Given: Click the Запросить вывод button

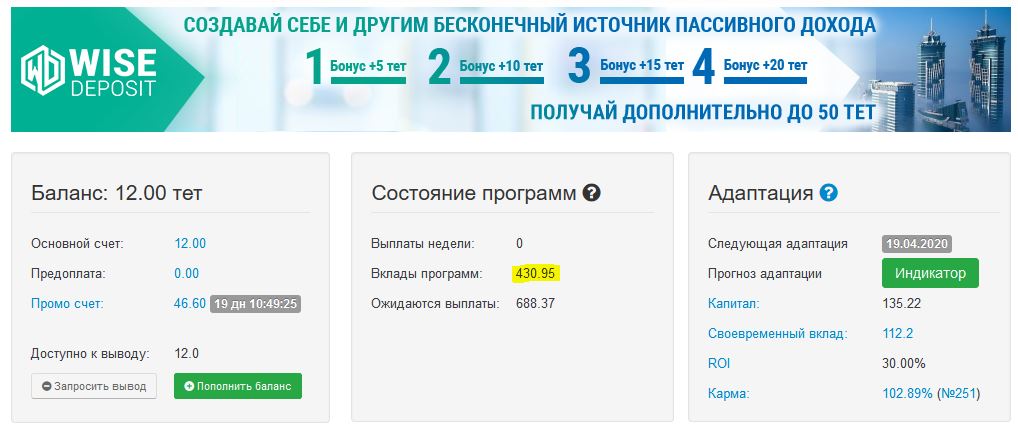Looking at the screenshot, I should coord(94,386).
